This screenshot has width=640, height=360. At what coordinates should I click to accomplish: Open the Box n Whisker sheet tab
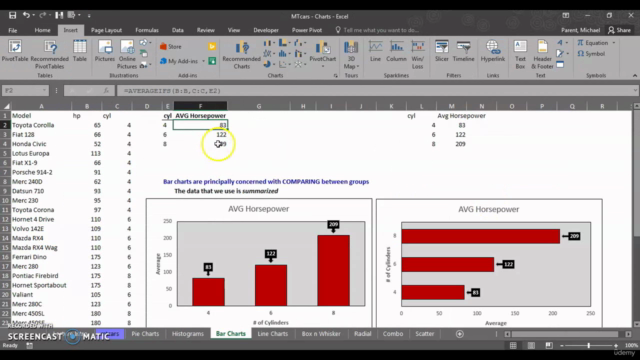321,333
